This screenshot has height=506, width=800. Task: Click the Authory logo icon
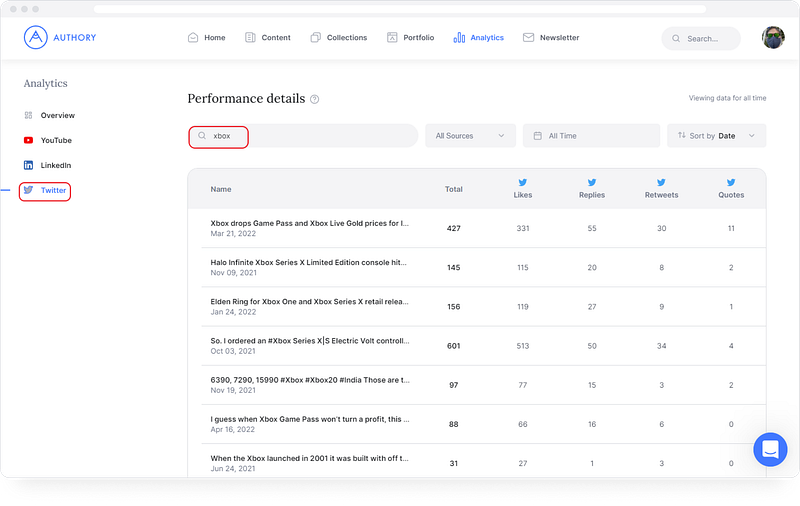pos(35,37)
